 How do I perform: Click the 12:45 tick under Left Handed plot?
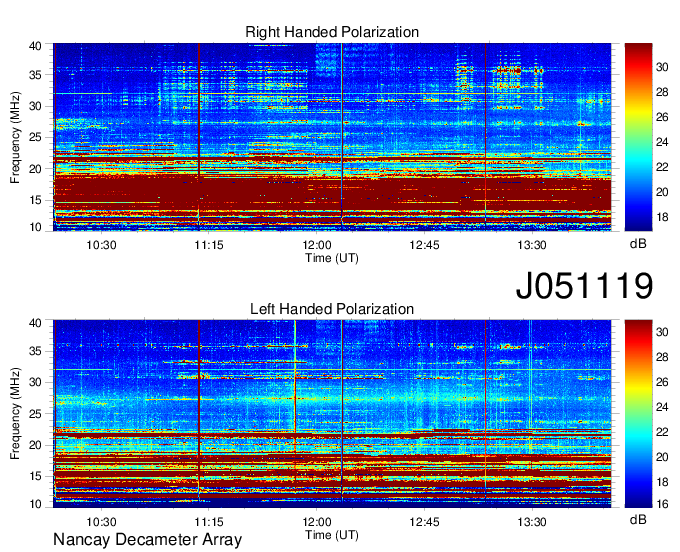coord(425,522)
